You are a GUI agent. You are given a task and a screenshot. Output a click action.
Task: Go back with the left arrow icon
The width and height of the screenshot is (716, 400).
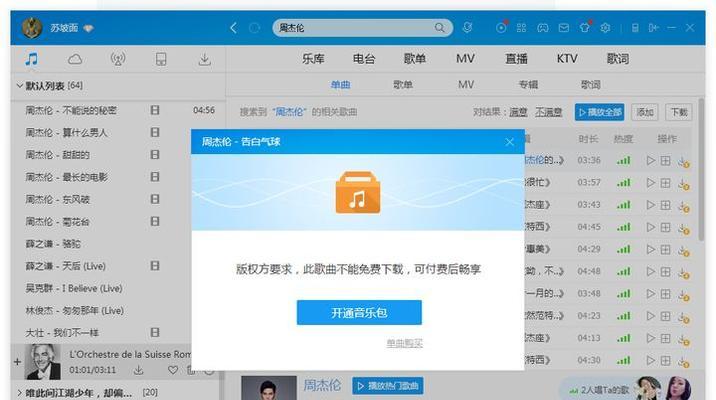point(233,28)
